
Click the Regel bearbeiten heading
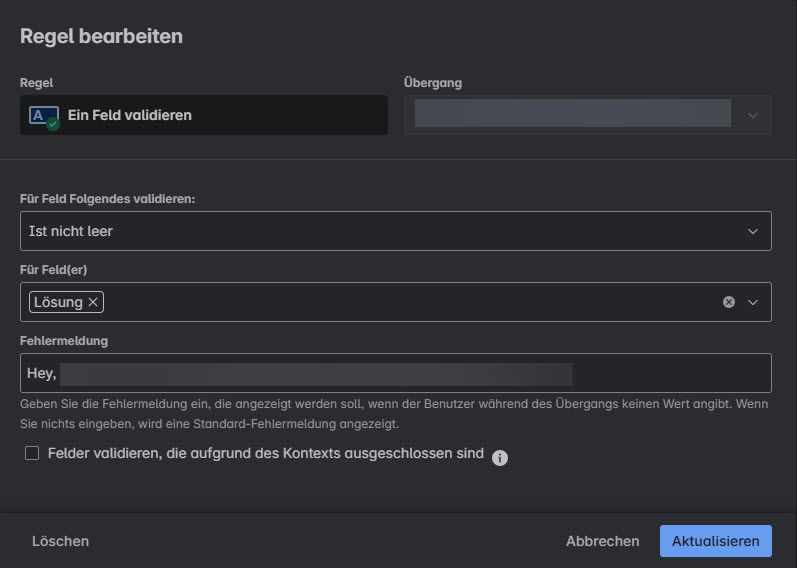point(101,36)
